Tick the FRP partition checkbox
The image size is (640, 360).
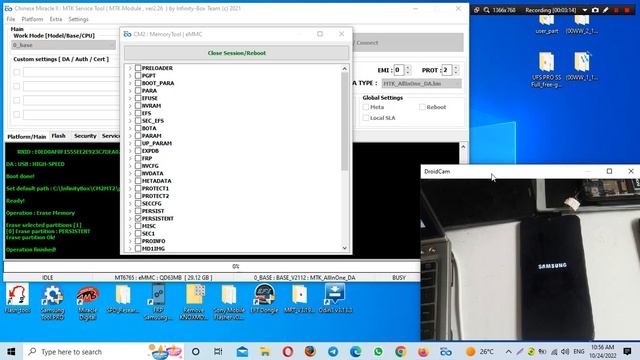138,158
